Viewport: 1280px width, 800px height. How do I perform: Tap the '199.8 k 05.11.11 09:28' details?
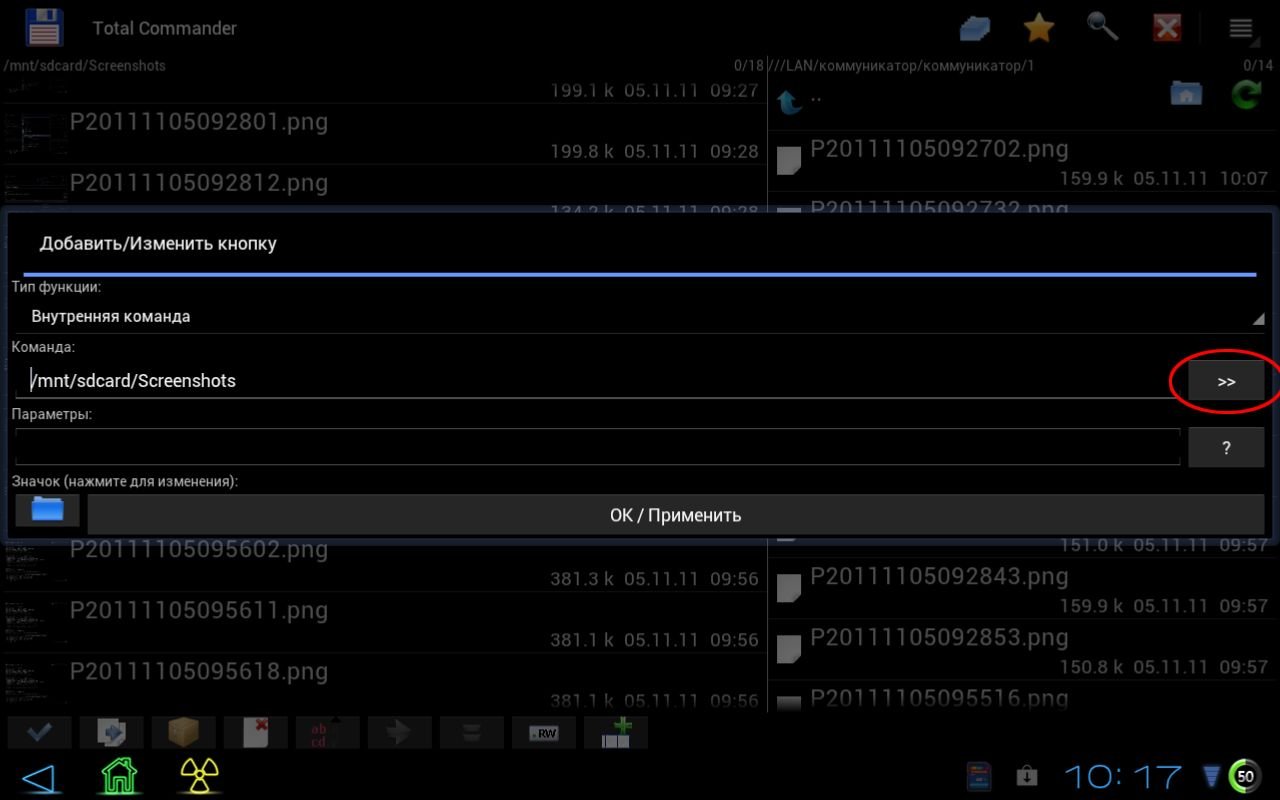[x=654, y=151]
